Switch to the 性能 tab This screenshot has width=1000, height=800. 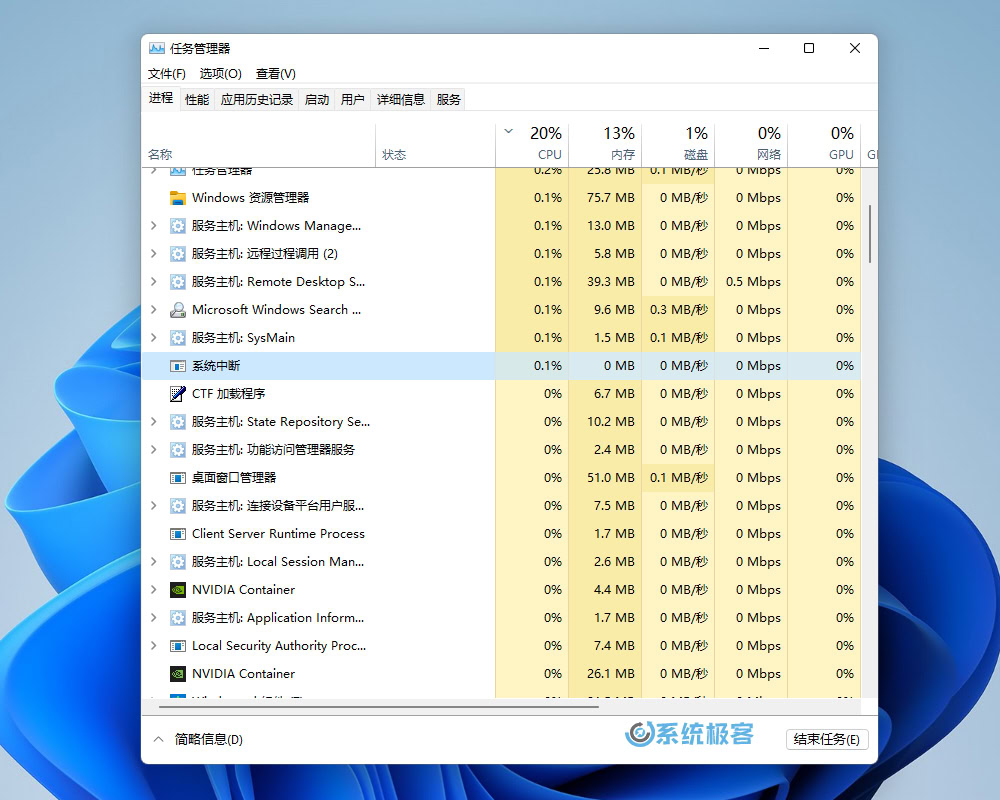click(197, 100)
